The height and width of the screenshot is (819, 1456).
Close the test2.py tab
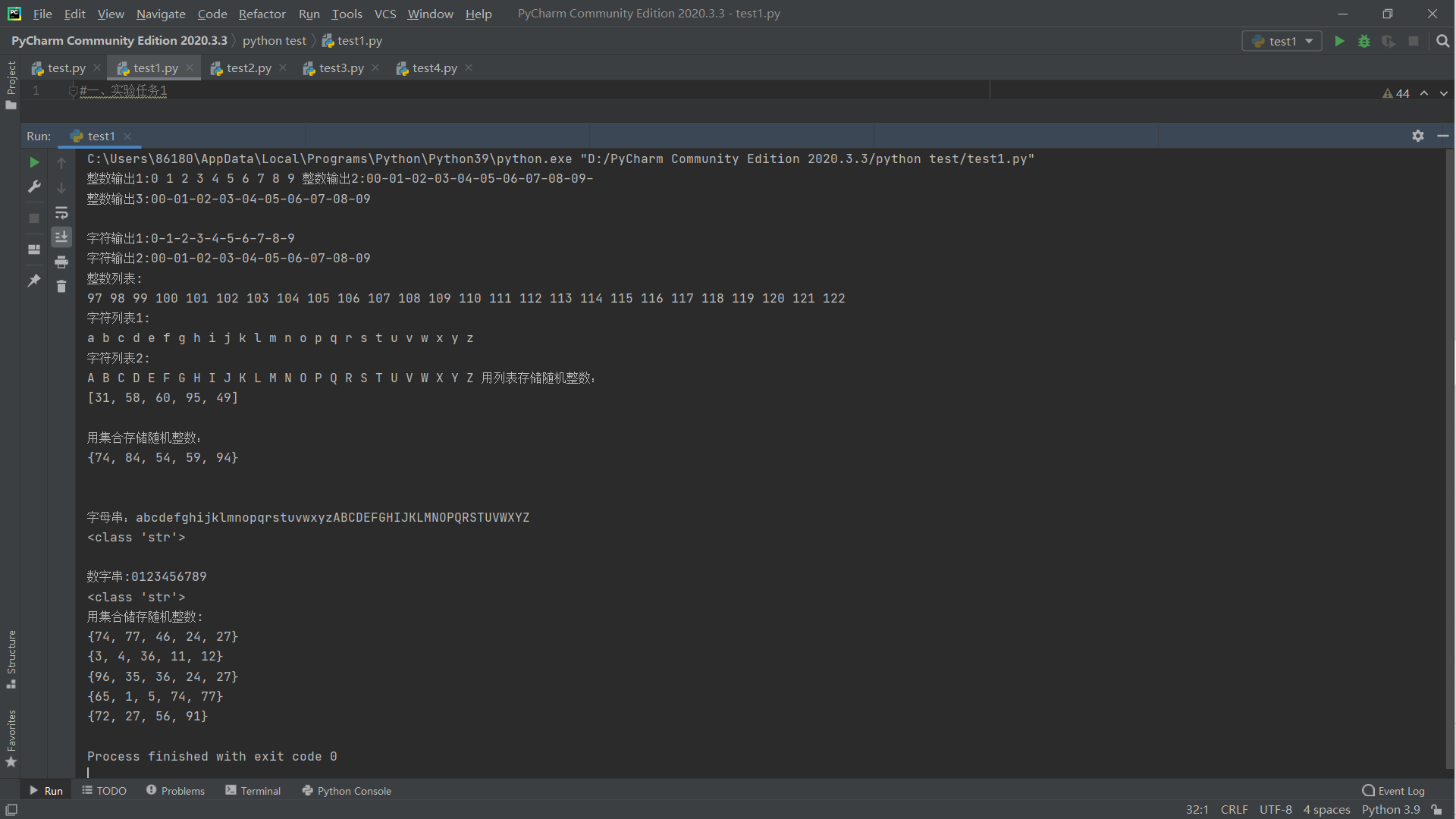(283, 68)
